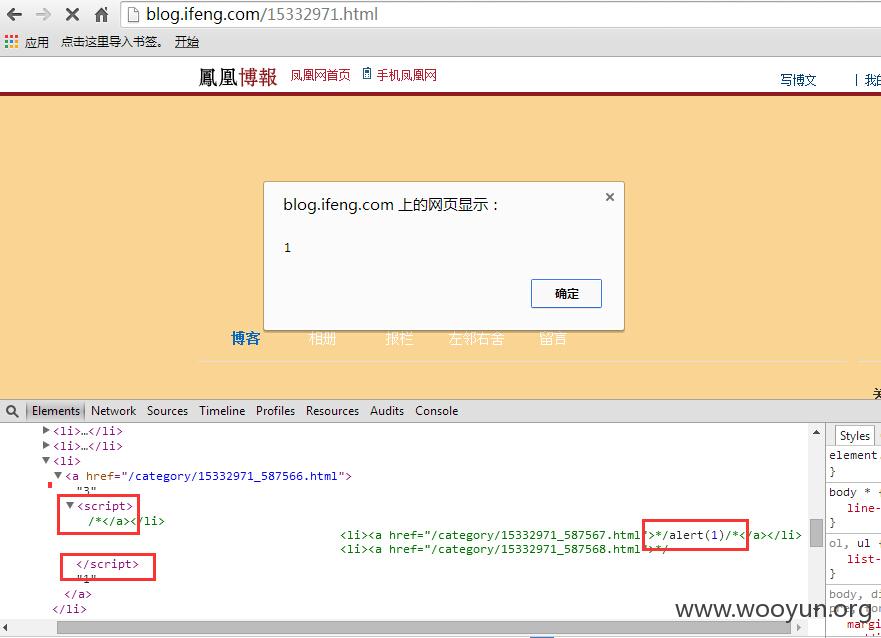The width and height of the screenshot is (881, 638).
Task: Select the 相册 page tab
Action: click(323, 338)
